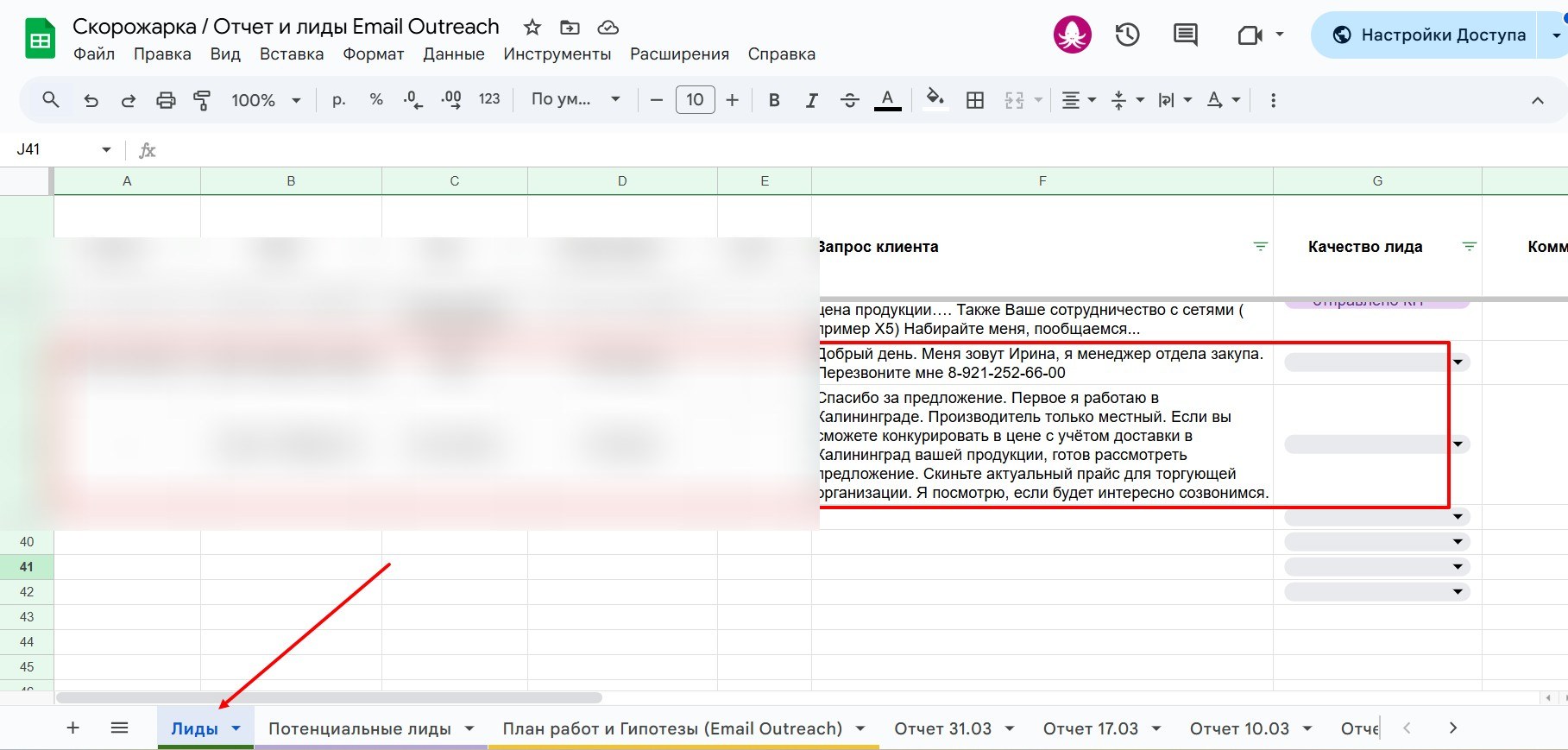Increase decimal places
Image resolution: width=1568 pixels, height=750 pixels.
click(x=451, y=100)
